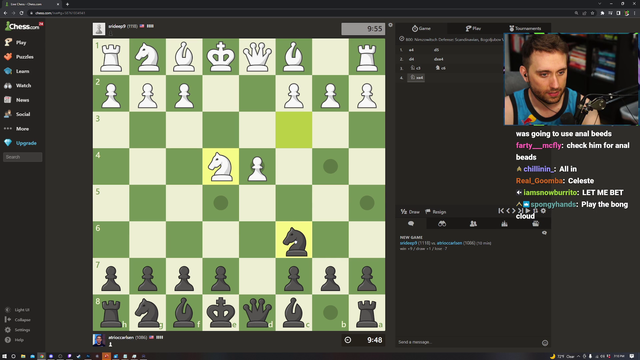The height and width of the screenshot is (360, 640).
Task: Expand the More menu in sidebar
Action: [x=17, y=129]
